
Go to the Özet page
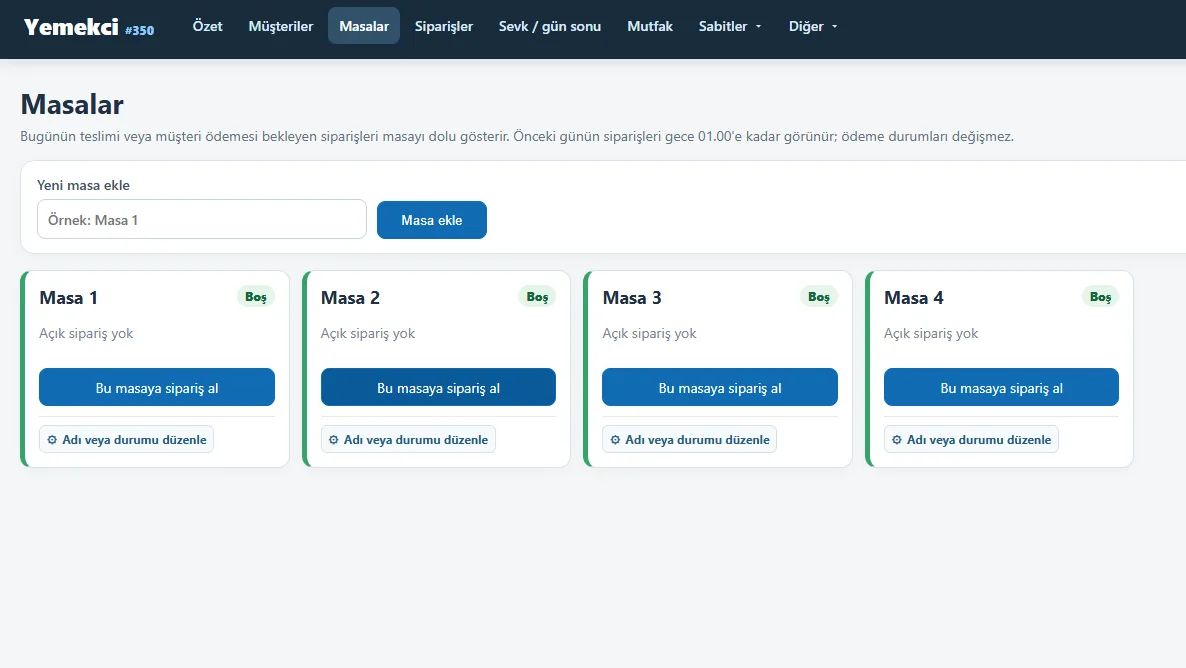pyautogui.click(x=207, y=26)
